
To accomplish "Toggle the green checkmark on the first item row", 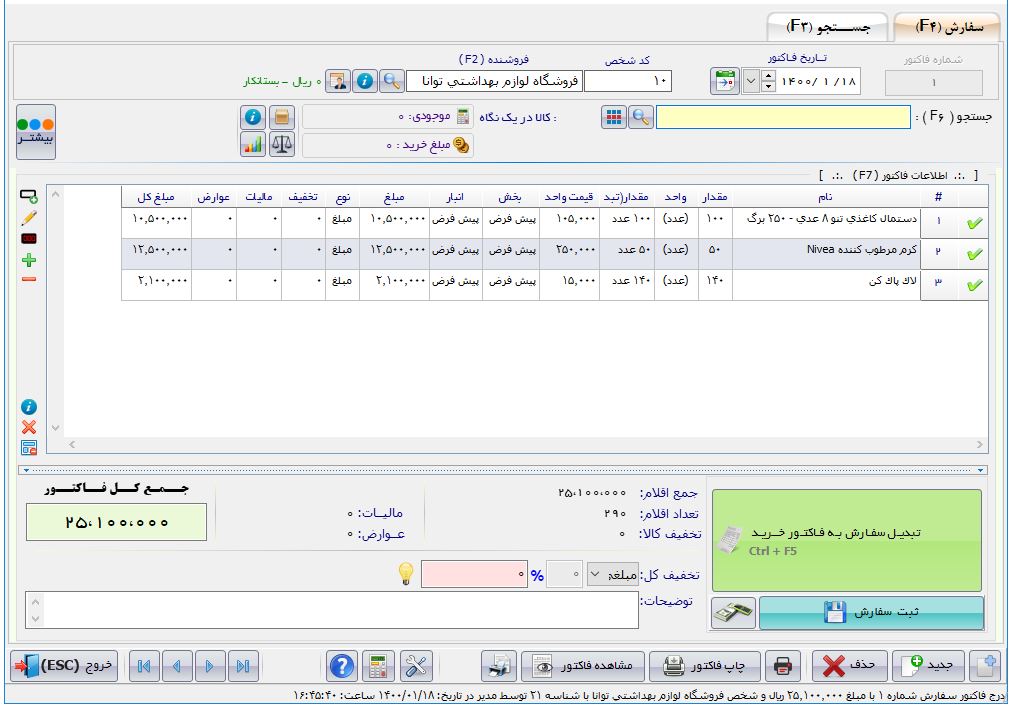I will 970,222.
